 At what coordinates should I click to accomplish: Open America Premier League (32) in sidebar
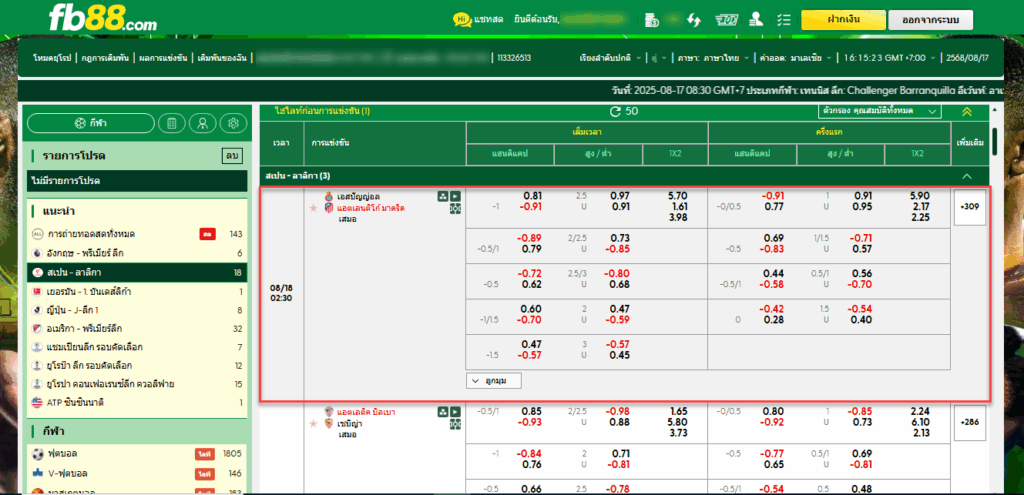137,328
